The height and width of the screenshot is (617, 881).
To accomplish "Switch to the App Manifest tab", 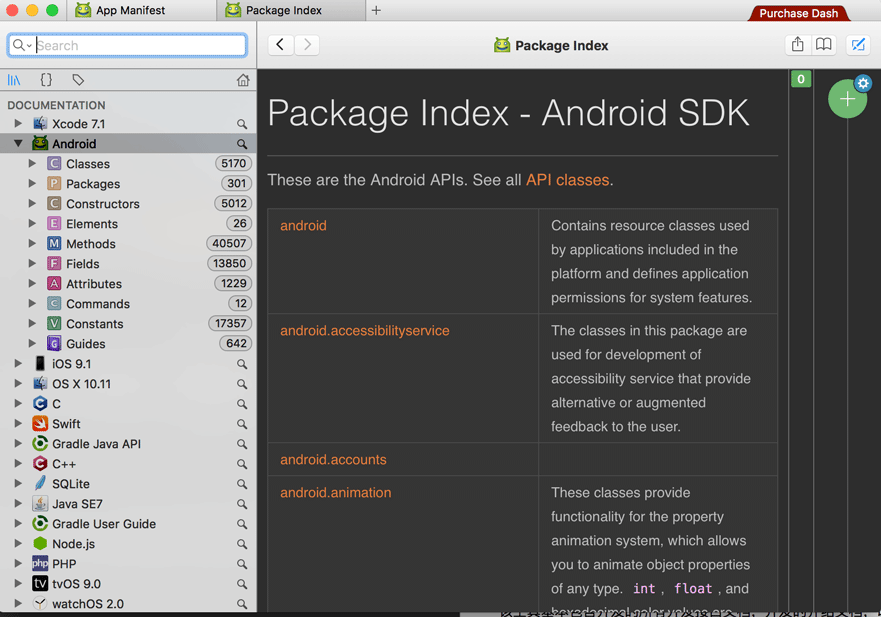I will (x=130, y=10).
